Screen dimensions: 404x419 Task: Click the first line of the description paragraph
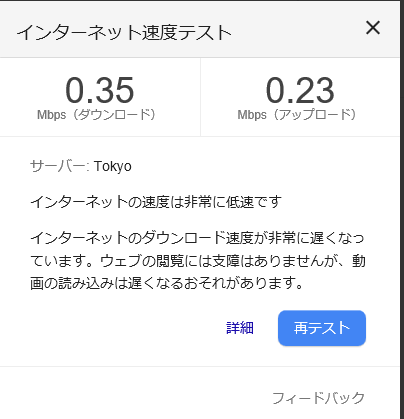point(197,238)
